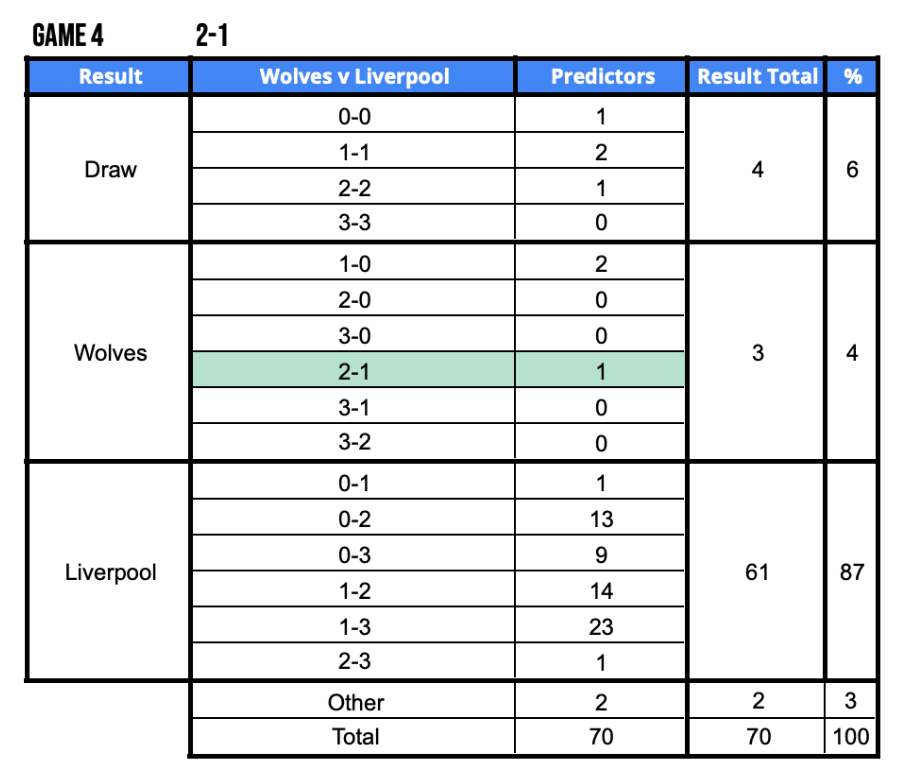
Task: Select the "Draw" result category cell
Action: (110, 169)
